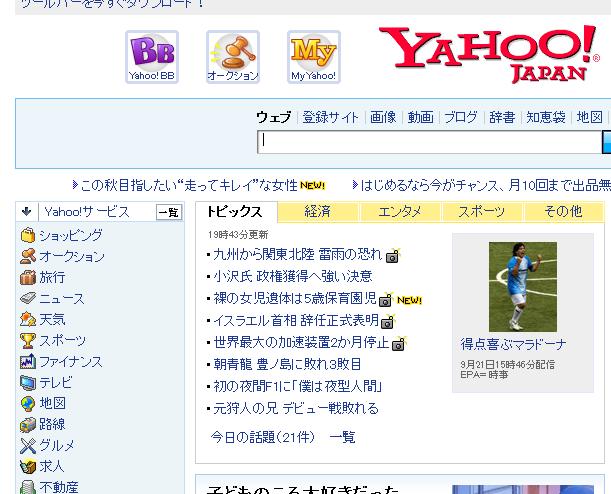The width and height of the screenshot is (611, 494).
Task: Open headline 元狩人の兄 デビュー戦敗れる
Action: point(296,408)
